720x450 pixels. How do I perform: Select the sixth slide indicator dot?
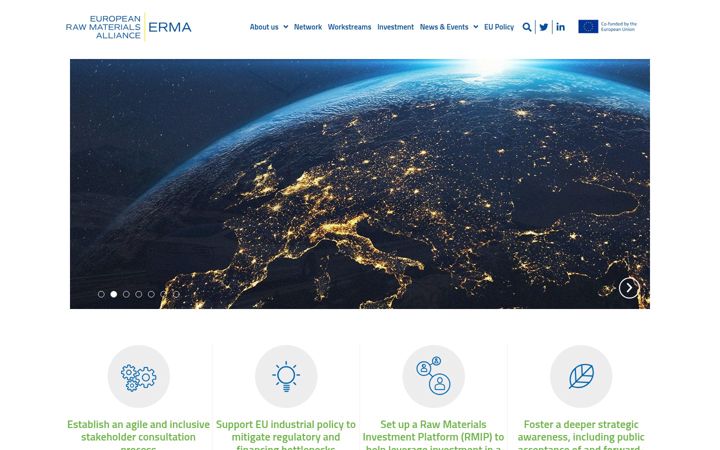point(163,294)
